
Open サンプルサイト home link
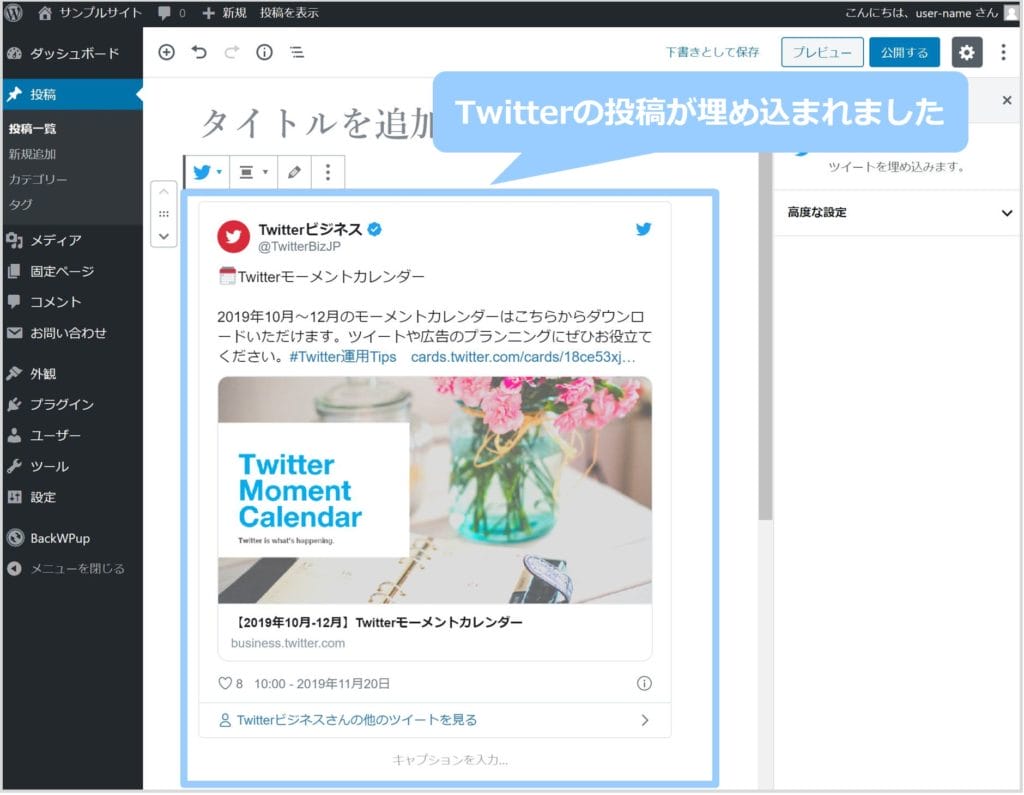click(90, 13)
